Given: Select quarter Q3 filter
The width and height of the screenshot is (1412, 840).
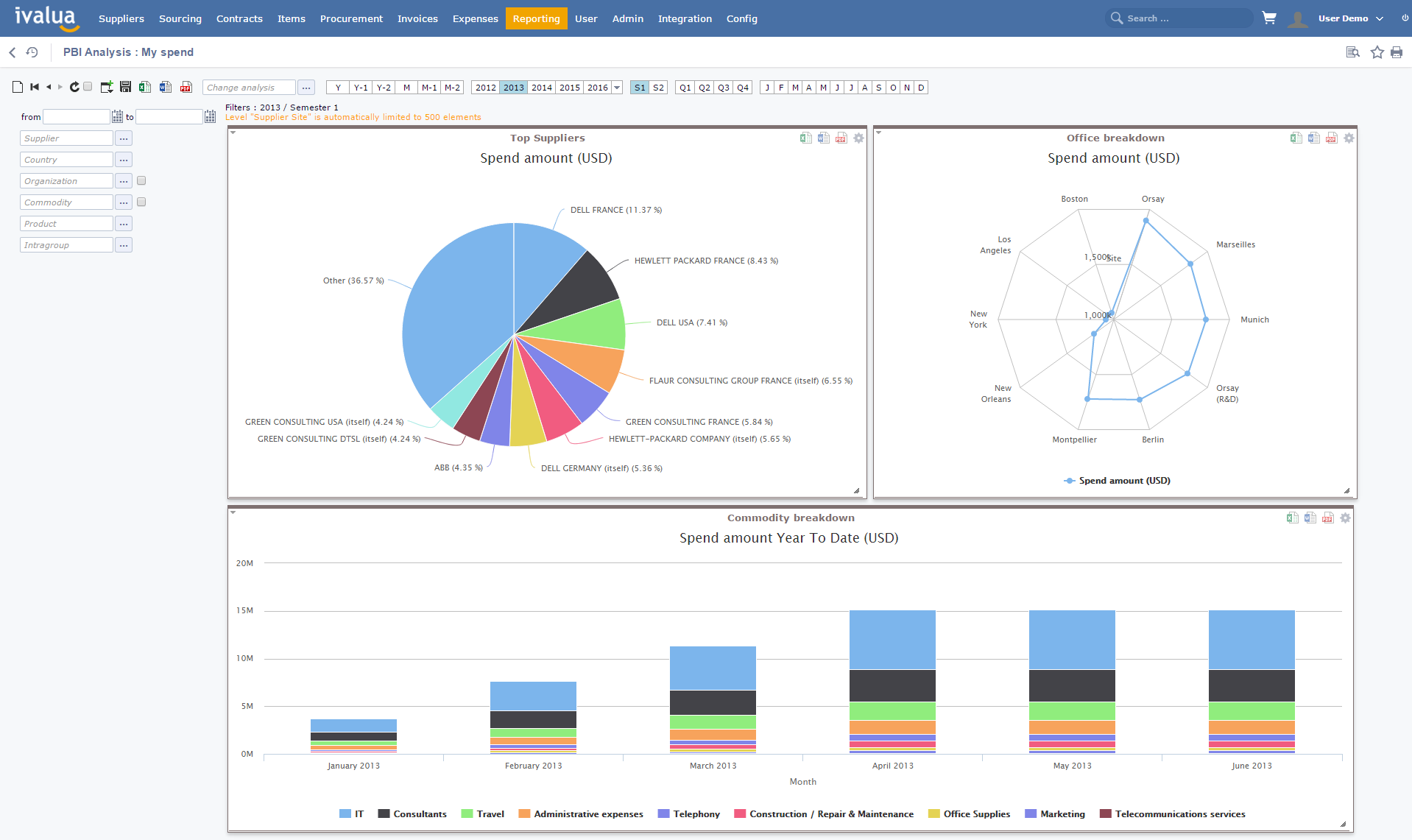Looking at the screenshot, I should coord(724,88).
